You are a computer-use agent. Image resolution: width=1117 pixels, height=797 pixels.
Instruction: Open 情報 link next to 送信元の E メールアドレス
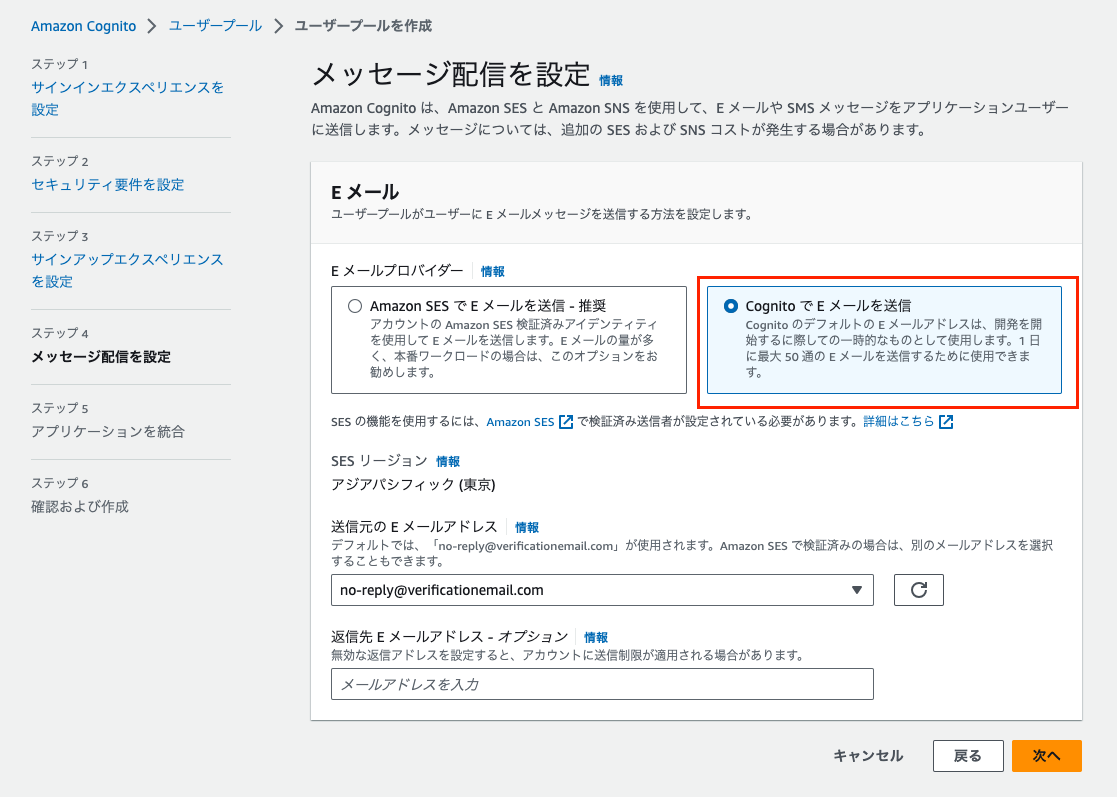pyautogui.click(x=526, y=528)
